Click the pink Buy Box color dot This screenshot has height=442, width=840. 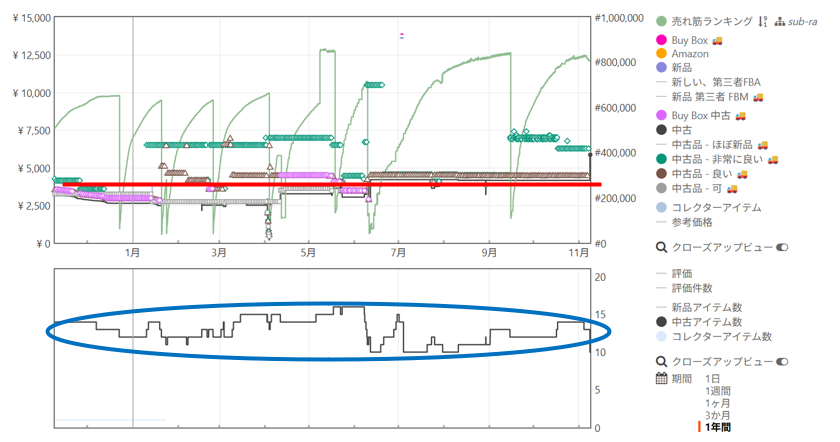(x=661, y=39)
